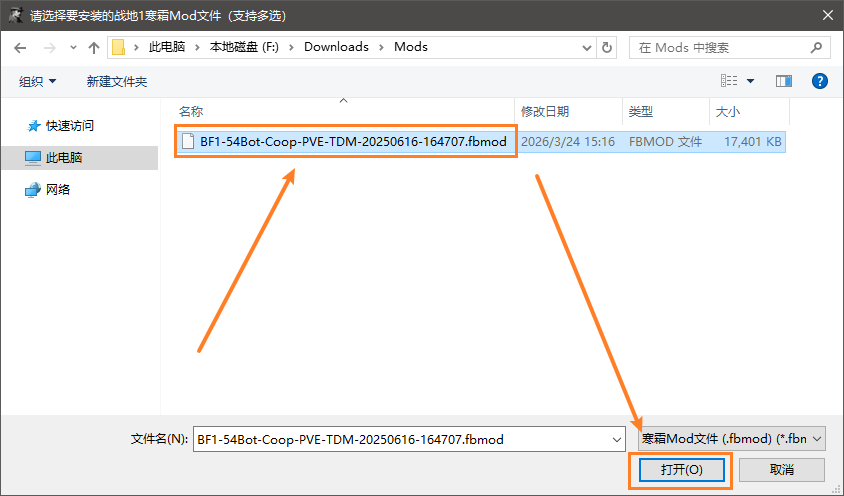Screen dimensions: 844x496
Task: Open the 组织 menu
Action: pos(37,81)
